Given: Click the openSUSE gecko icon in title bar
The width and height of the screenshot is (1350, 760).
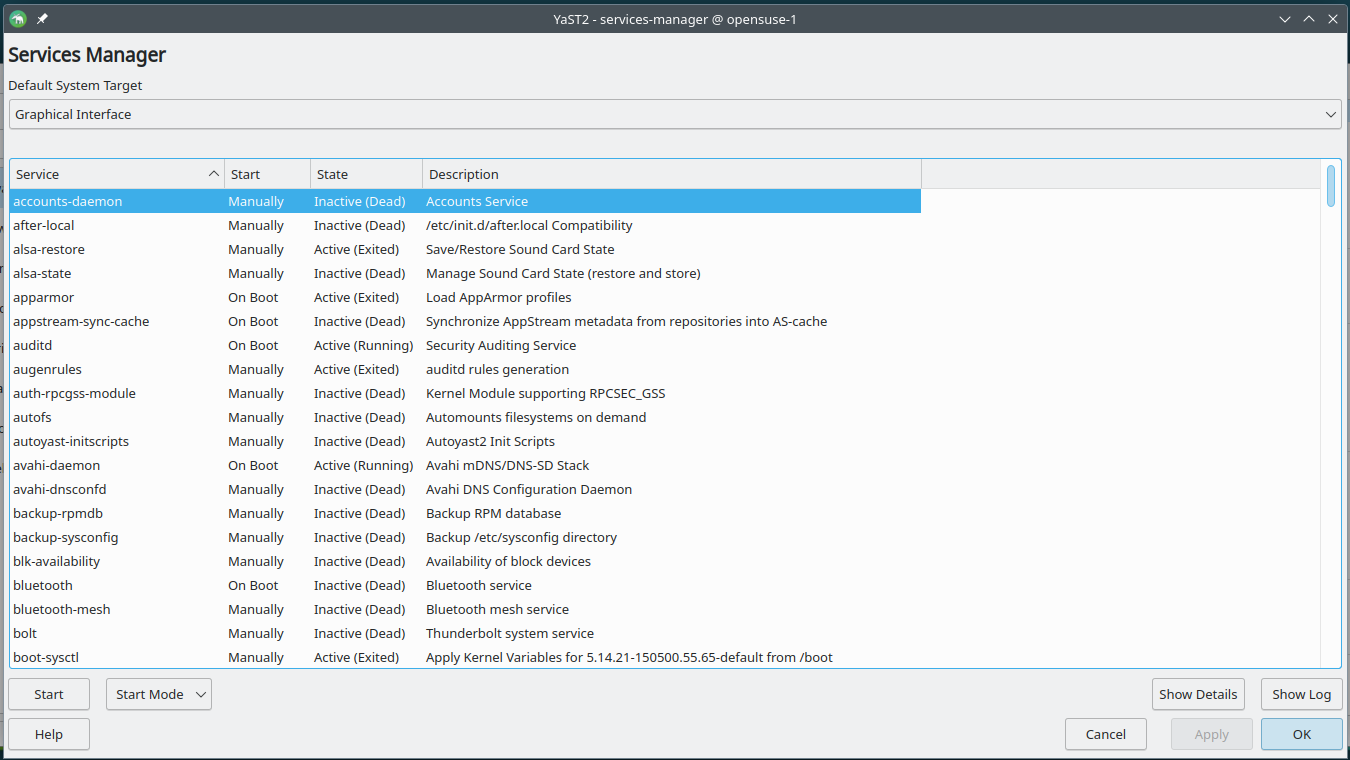Looking at the screenshot, I should (17, 18).
